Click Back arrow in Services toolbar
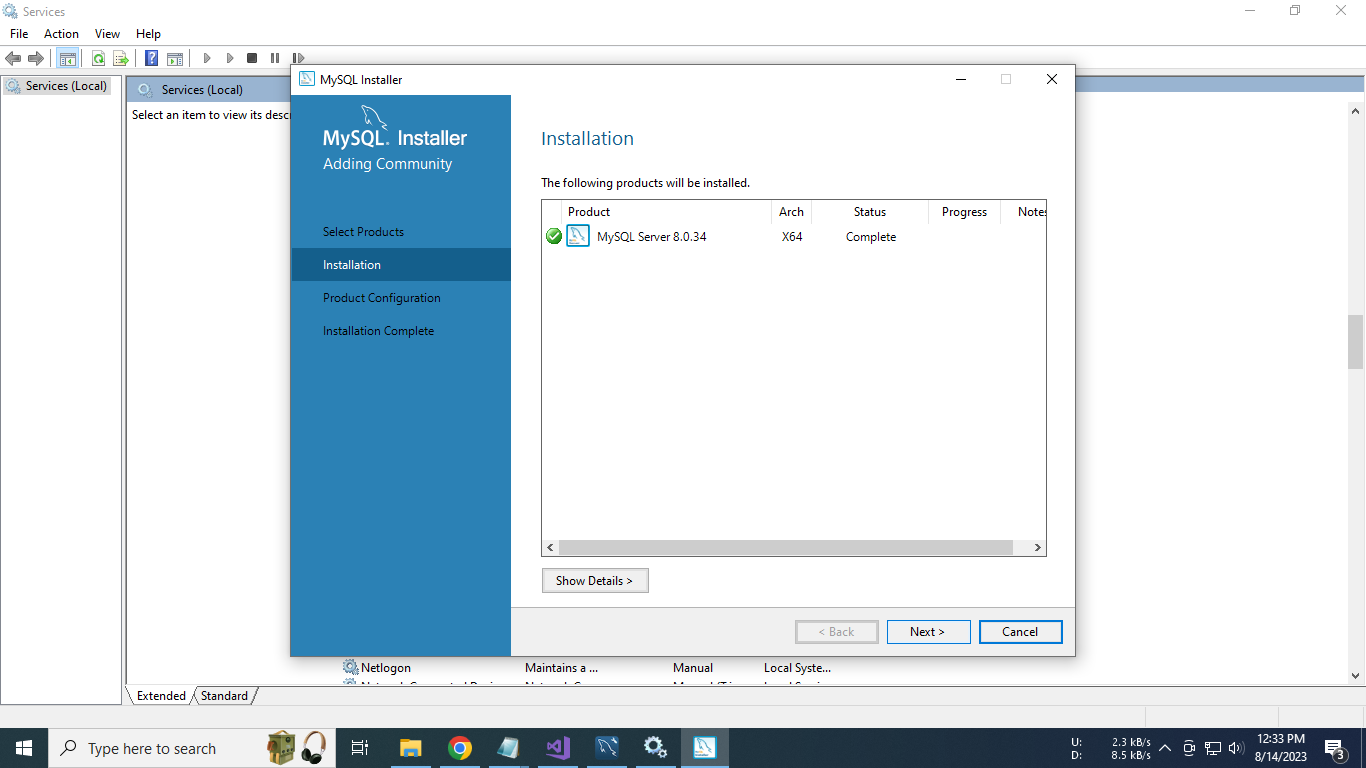 pos(13,58)
